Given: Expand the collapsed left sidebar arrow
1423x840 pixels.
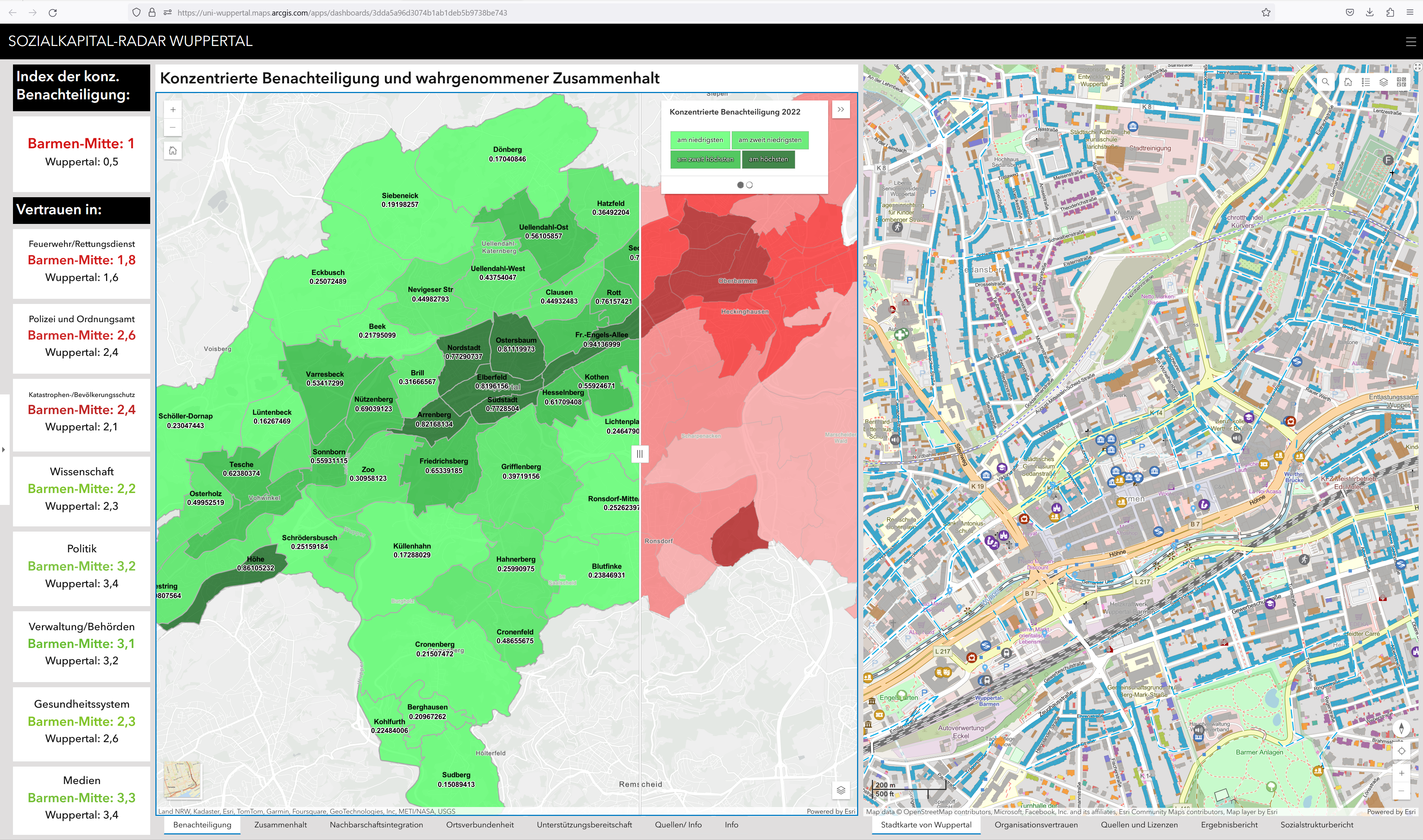Looking at the screenshot, I should [x=4, y=449].
